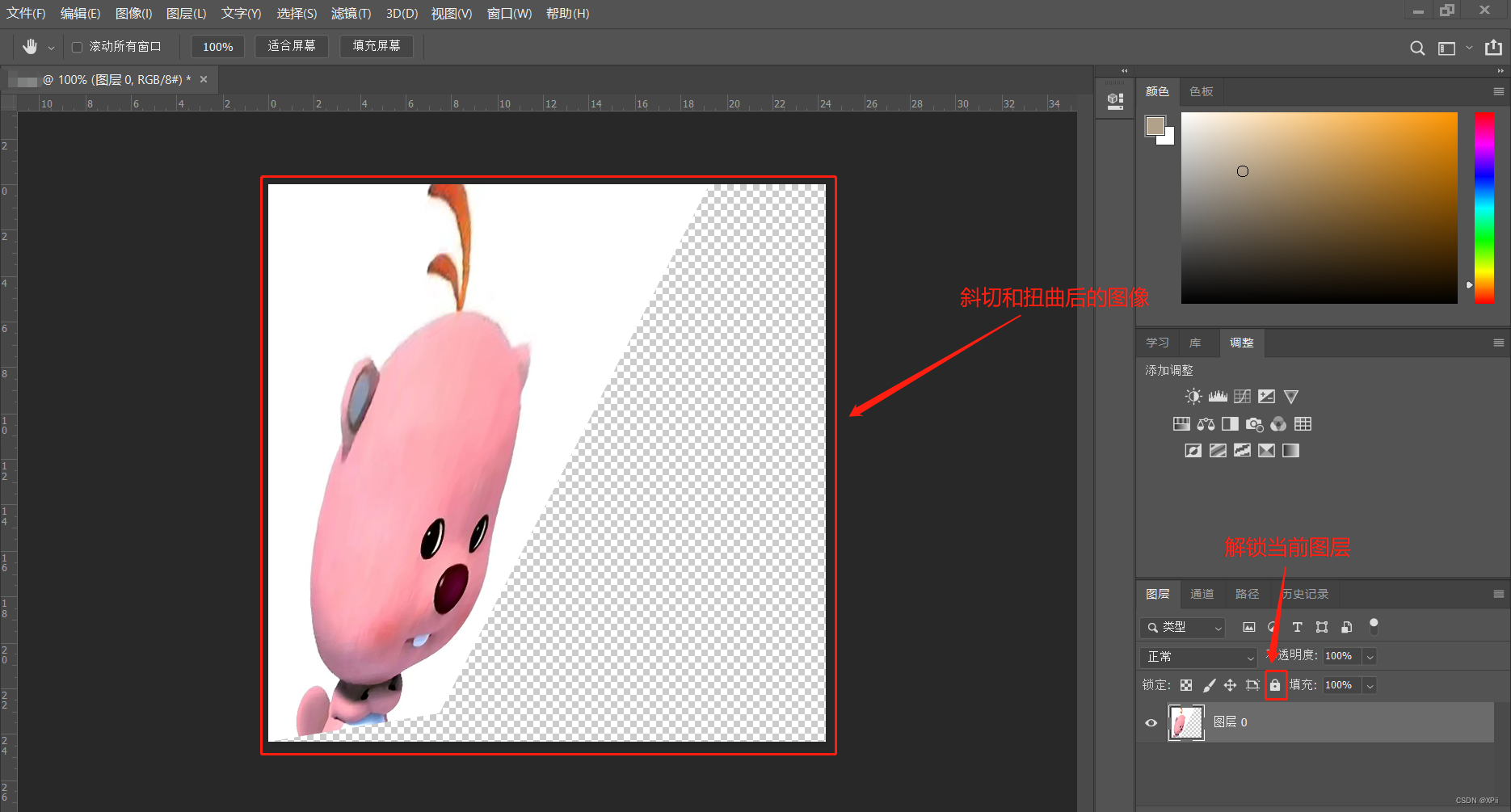Select the 图层 0 layer name
The height and width of the screenshot is (812, 1511).
(1230, 722)
